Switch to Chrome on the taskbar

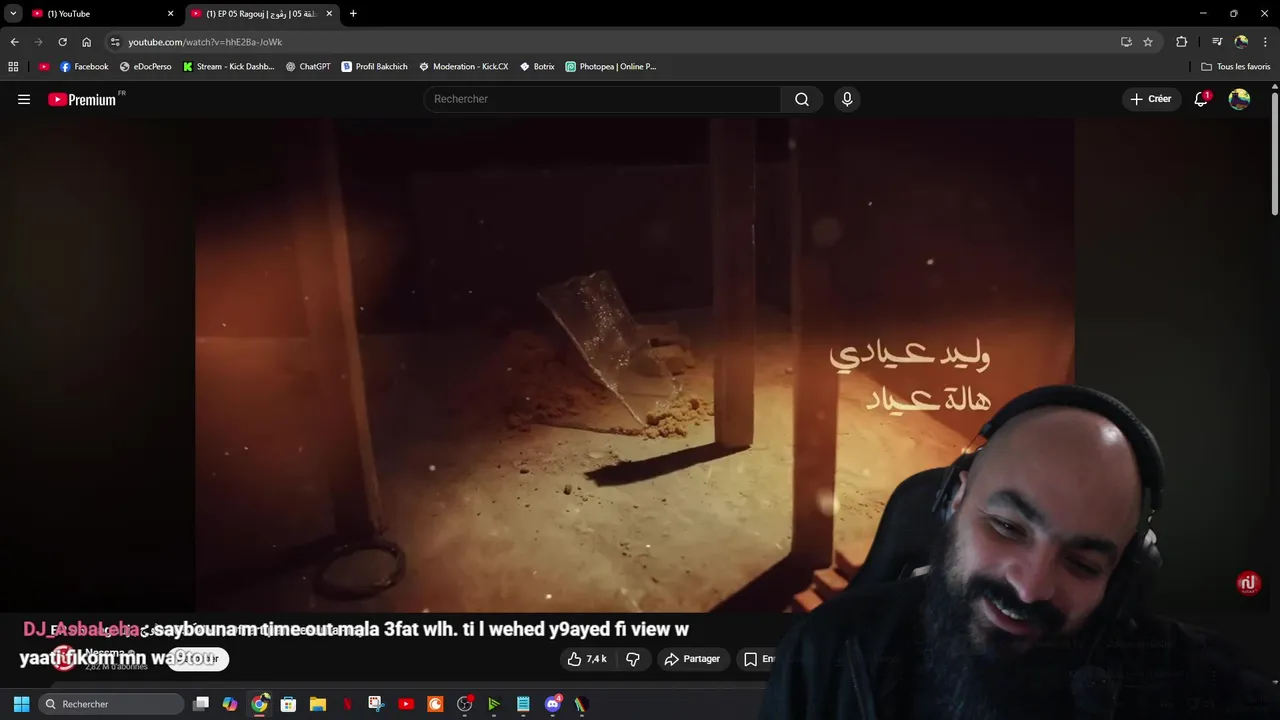pyautogui.click(x=259, y=704)
